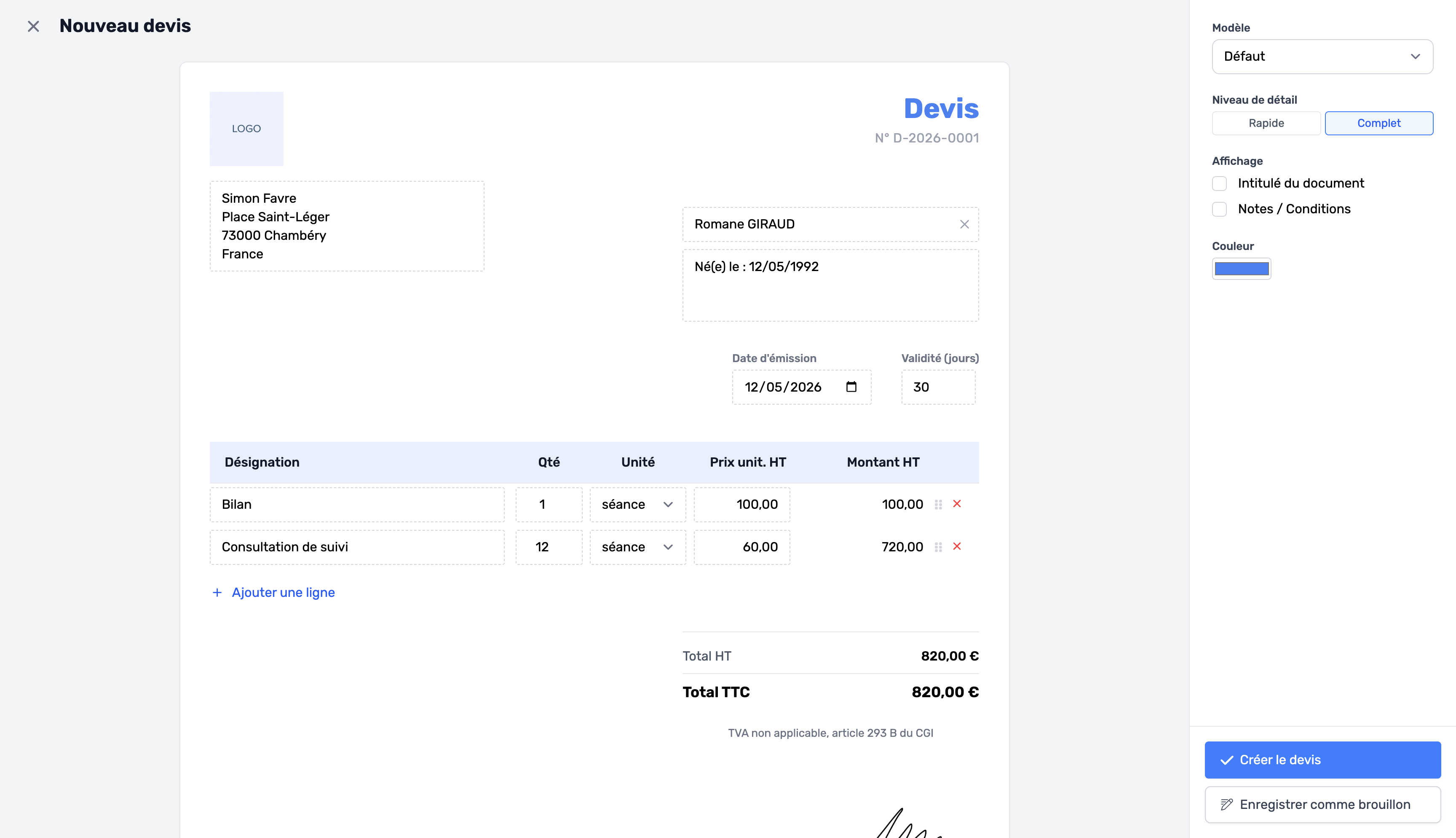
Task: Click the Créer le devis button
Action: (x=1322, y=760)
